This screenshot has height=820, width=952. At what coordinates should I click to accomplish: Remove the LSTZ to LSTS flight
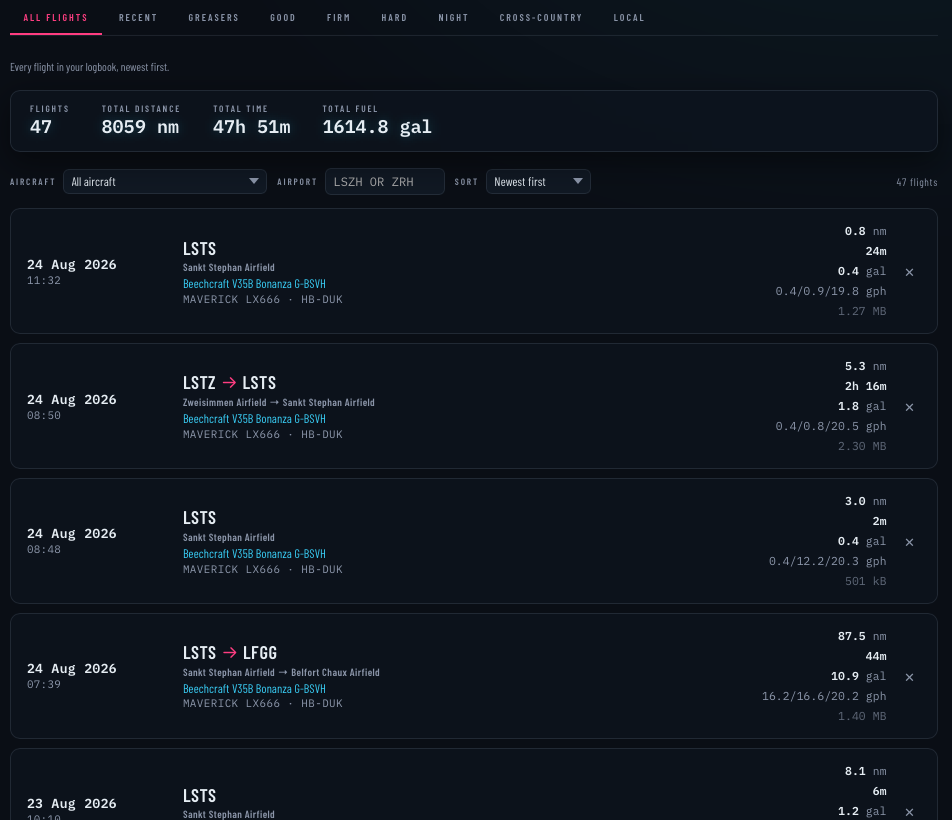click(909, 407)
